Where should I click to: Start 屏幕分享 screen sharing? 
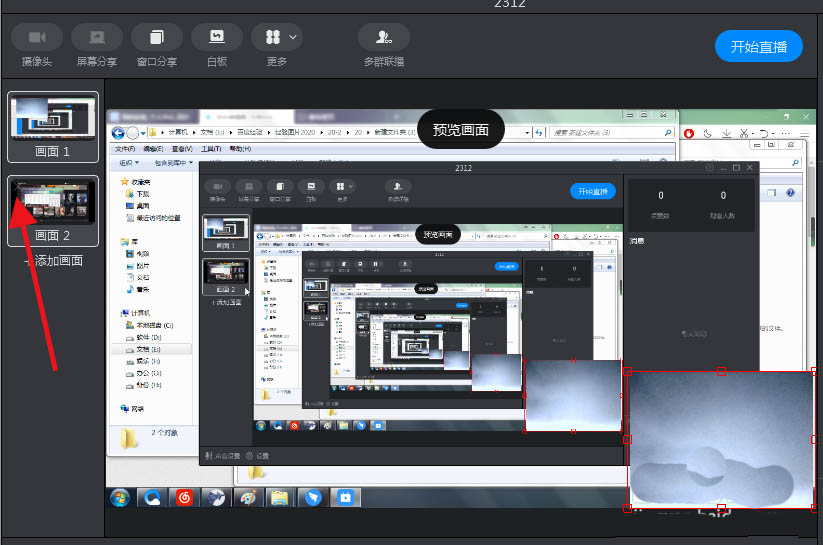[x=97, y=46]
